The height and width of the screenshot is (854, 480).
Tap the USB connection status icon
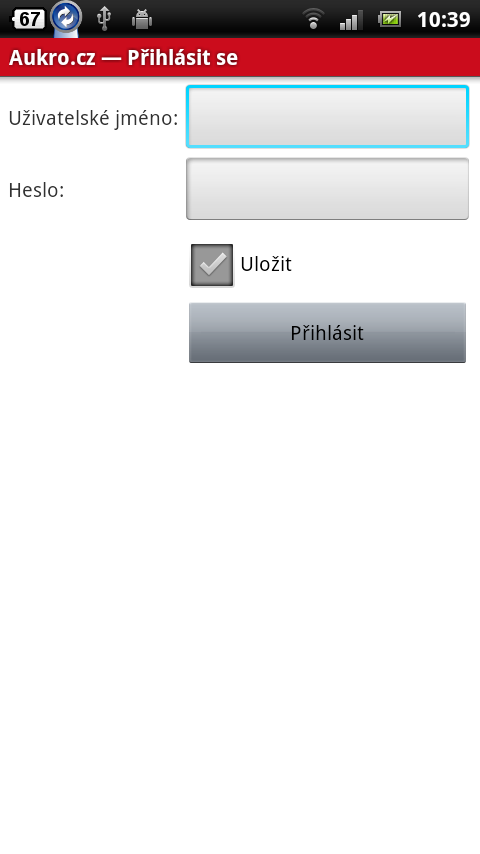tap(104, 19)
